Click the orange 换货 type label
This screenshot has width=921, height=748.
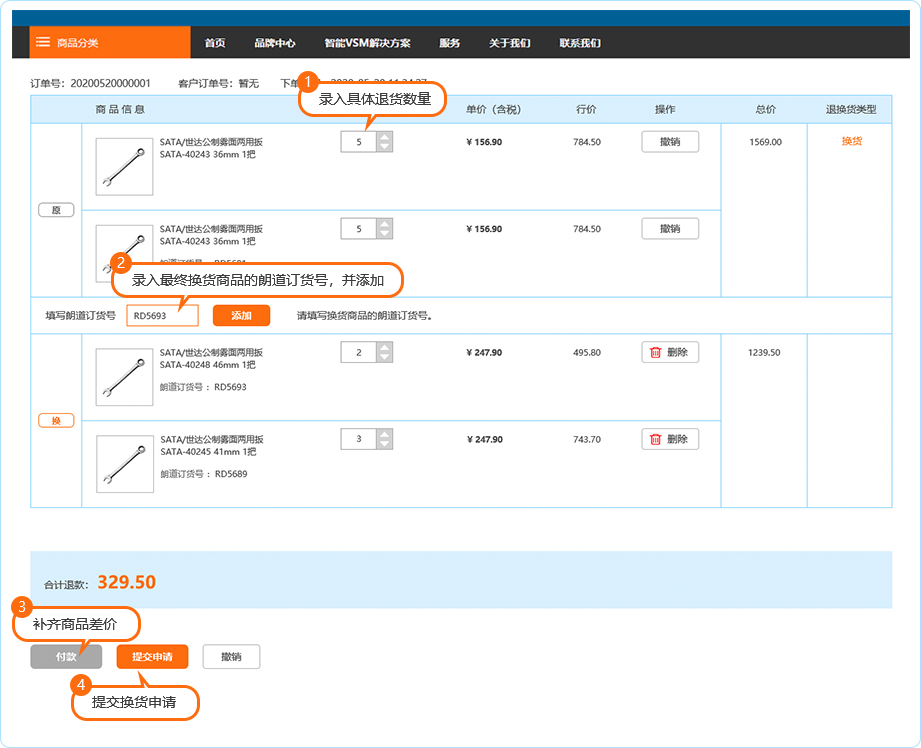click(x=851, y=142)
